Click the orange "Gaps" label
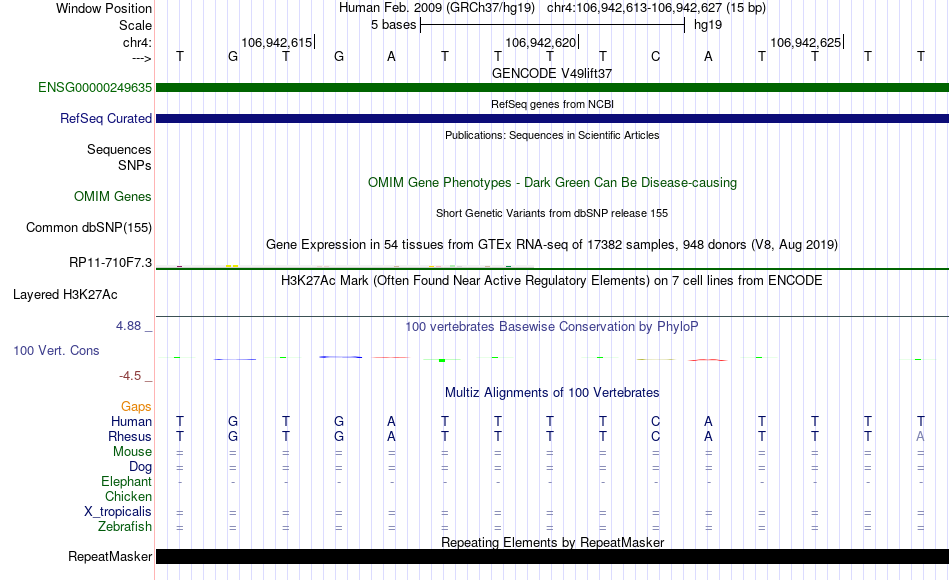The image size is (950, 580). 136,406
